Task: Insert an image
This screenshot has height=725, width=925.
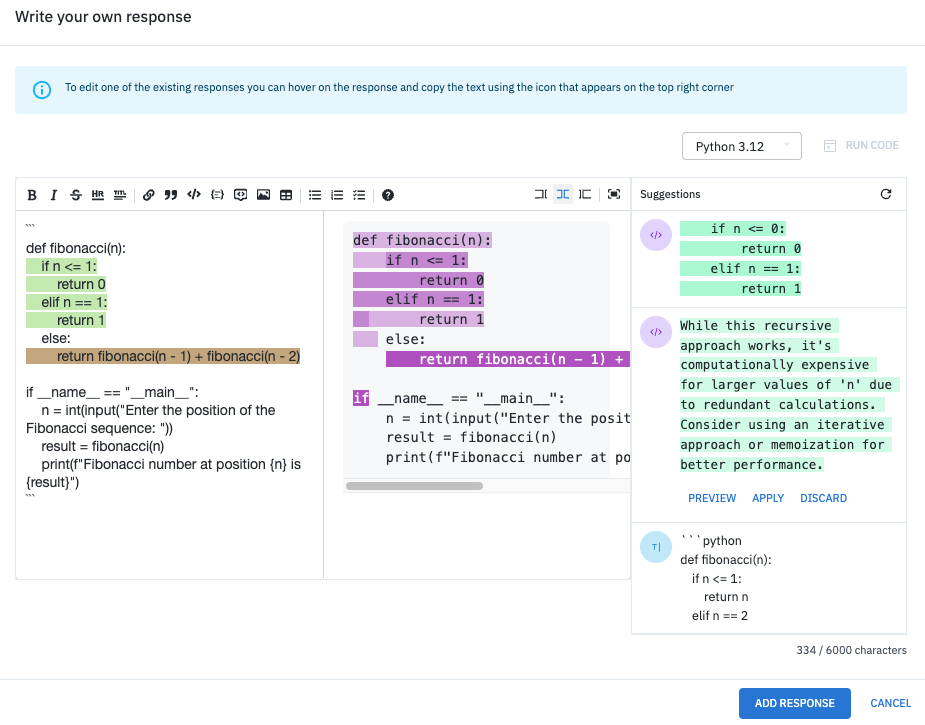Action: pos(263,195)
